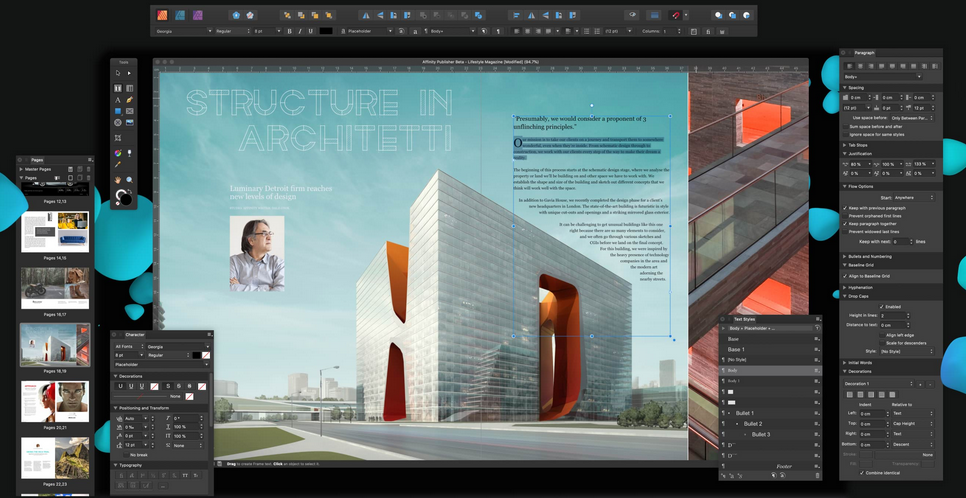Enable 'Prevent widowed last lines'
The height and width of the screenshot is (498, 966).
pos(845,231)
